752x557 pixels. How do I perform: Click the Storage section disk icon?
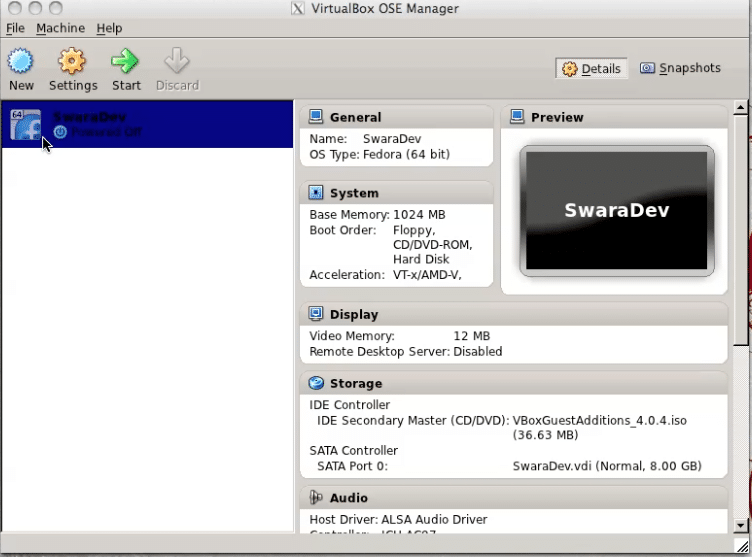(316, 383)
